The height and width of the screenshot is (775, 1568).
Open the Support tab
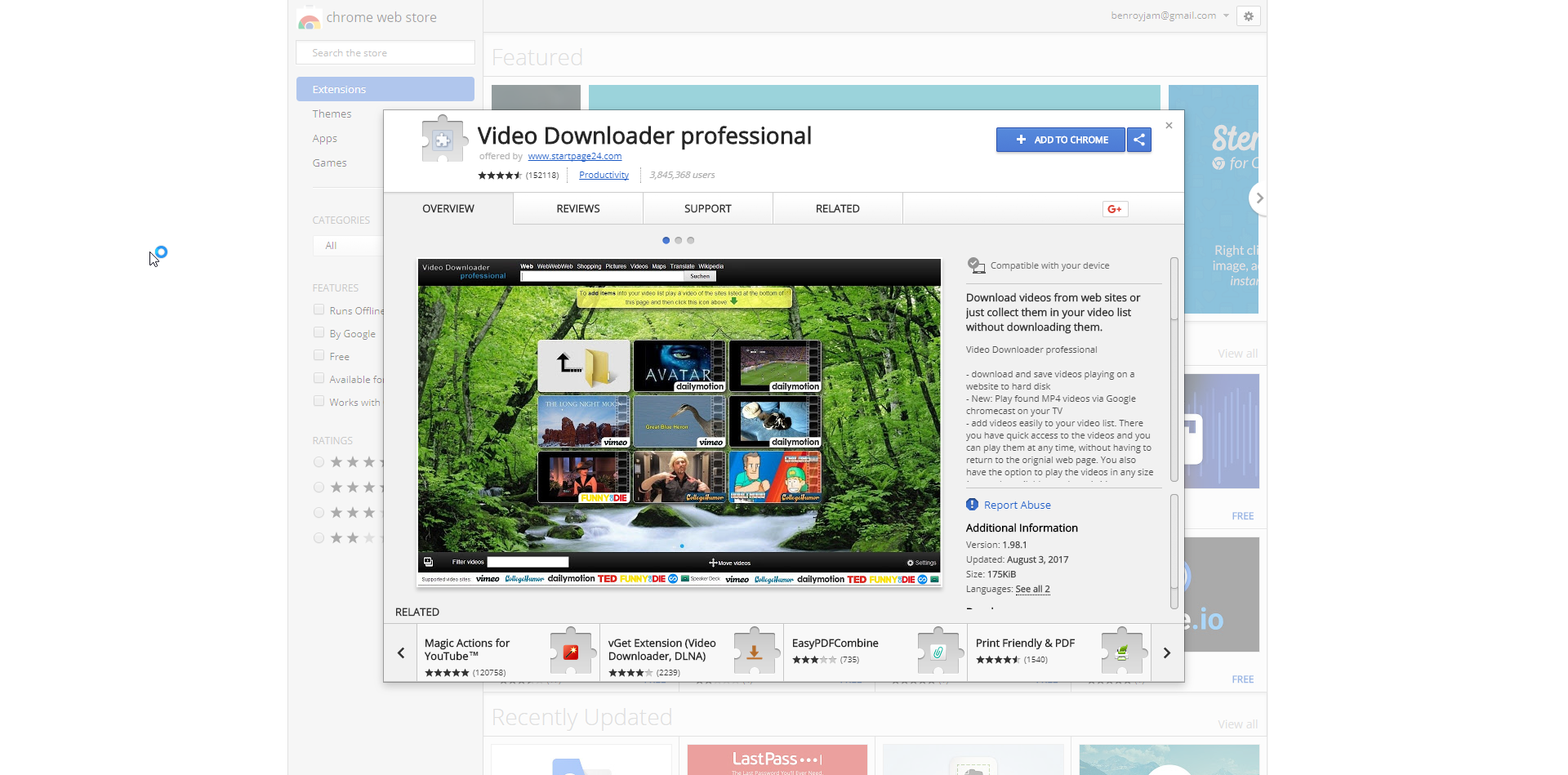coord(707,209)
